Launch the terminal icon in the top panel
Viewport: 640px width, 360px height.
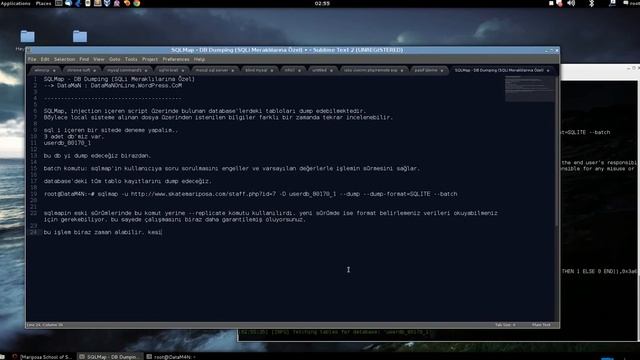[59, 3]
